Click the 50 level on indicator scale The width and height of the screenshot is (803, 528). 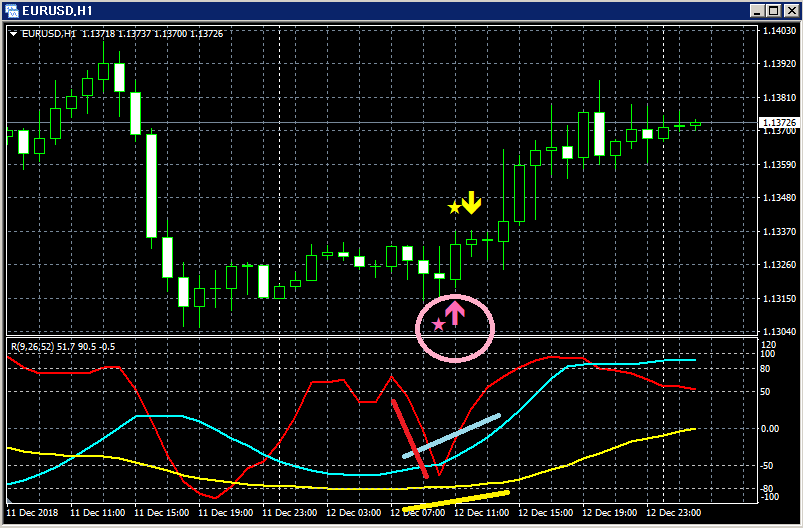click(x=765, y=392)
